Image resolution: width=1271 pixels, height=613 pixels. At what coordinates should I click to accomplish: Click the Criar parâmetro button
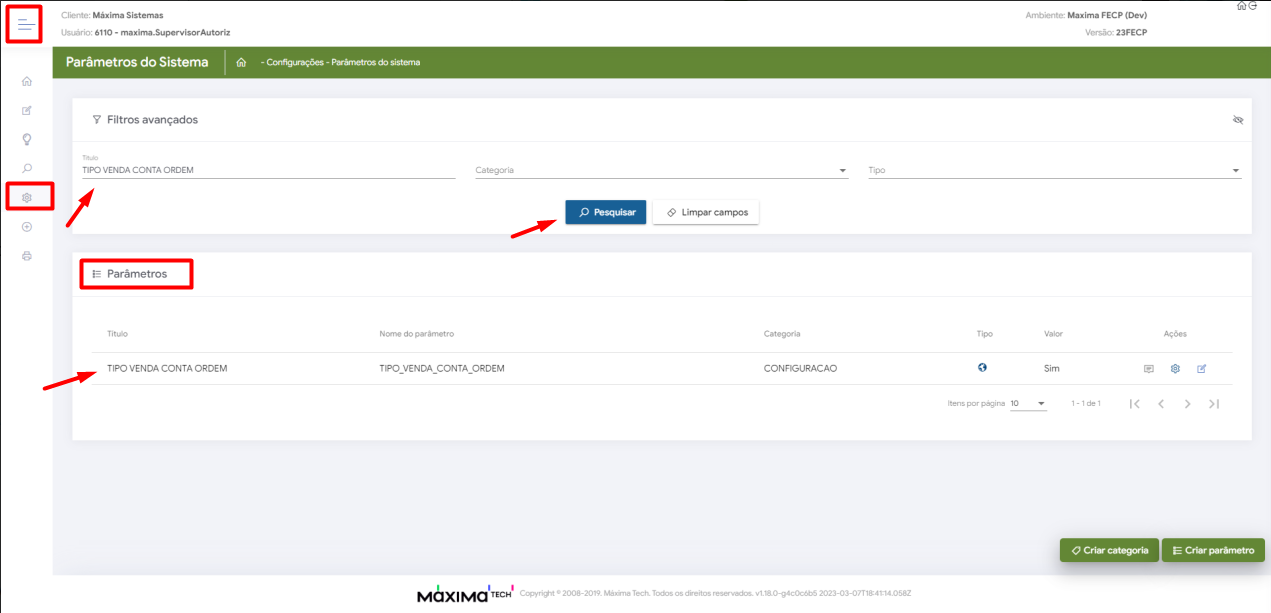(1213, 550)
